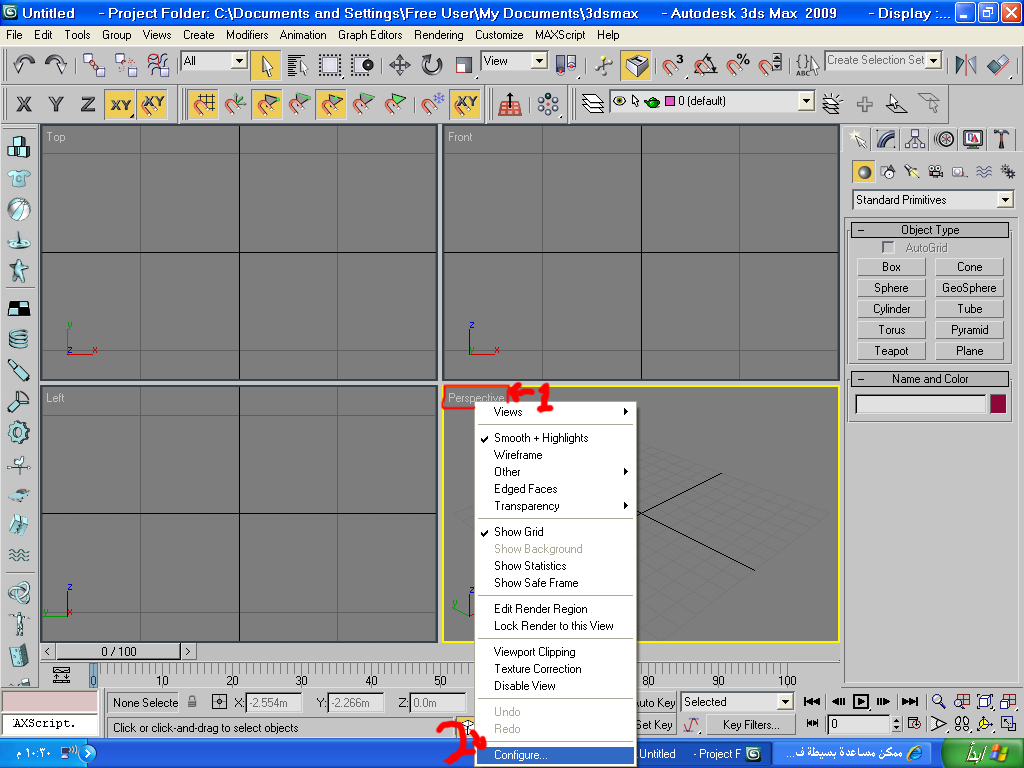Image resolution: width=1024 pixels, height=768 pixels.
Task: Choose Select and Rotate tool
Action: 431,65
